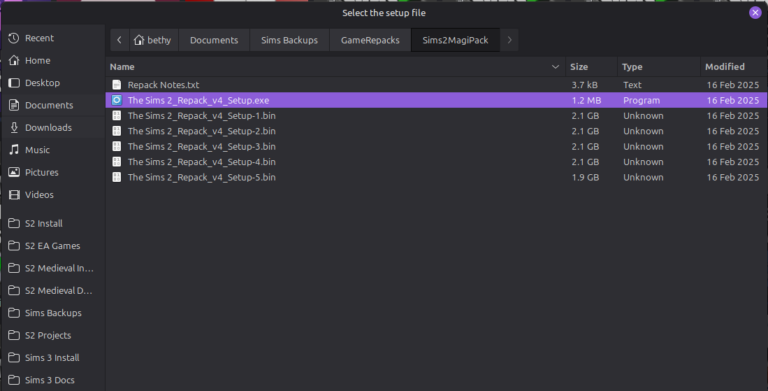Click the Text type cell
Screen dimensions: 768x391
[x=632, y=85]
